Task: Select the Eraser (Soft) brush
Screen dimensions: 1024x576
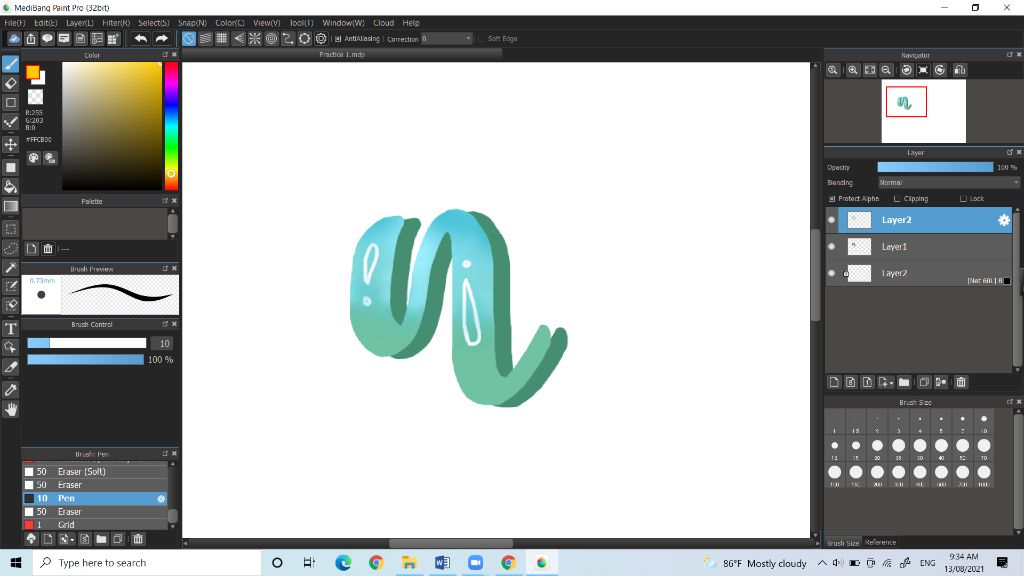Action: (x=95, y=472)
